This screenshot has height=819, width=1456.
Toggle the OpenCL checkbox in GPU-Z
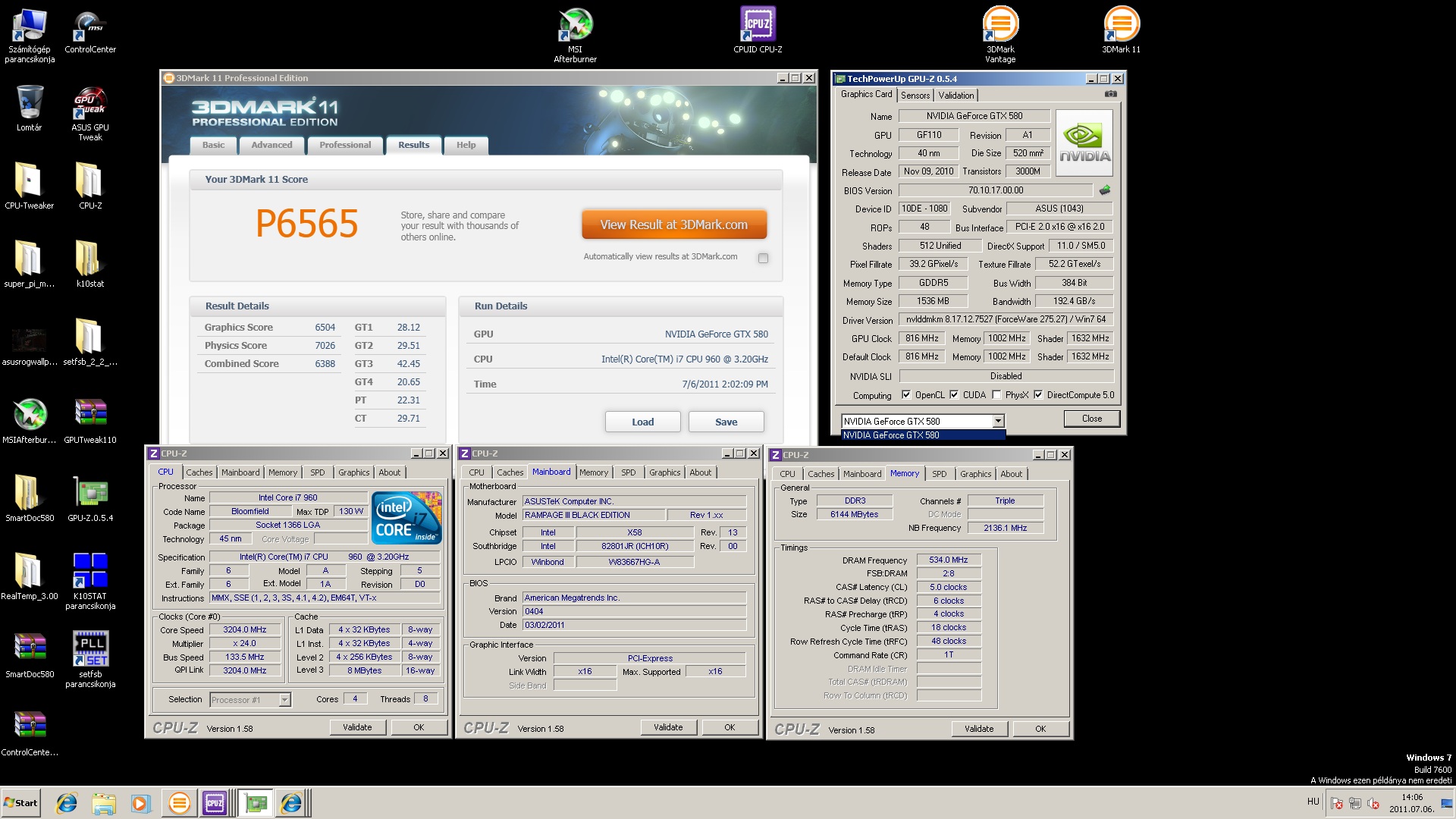(906, 395)
